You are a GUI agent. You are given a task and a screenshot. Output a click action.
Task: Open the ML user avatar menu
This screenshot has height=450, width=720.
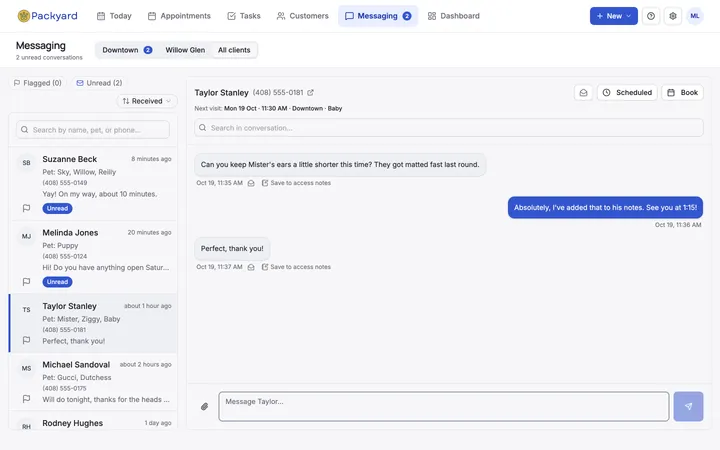(695, 16)
